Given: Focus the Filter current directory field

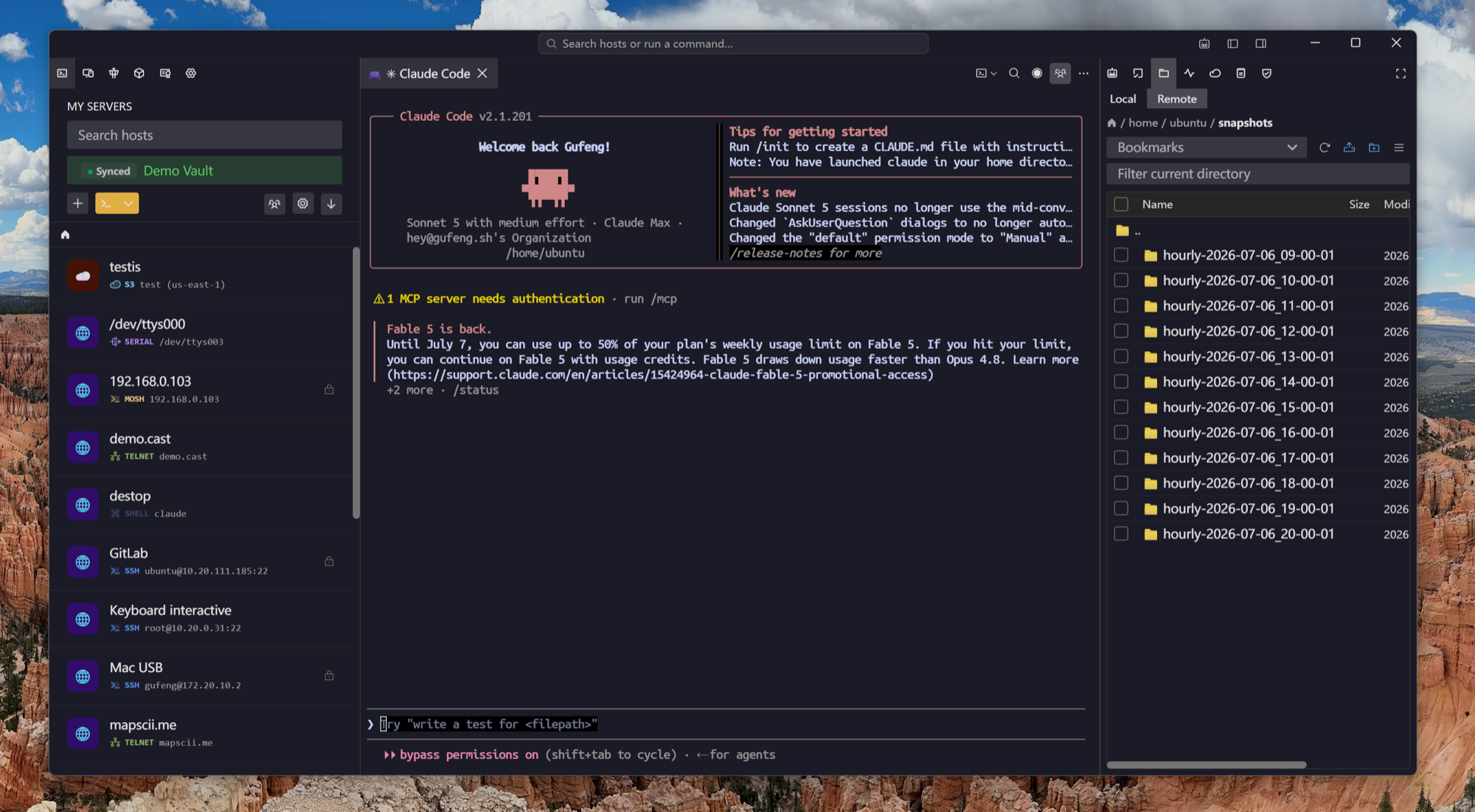Looking at the screenshot, I should [x=1258, y=174].
